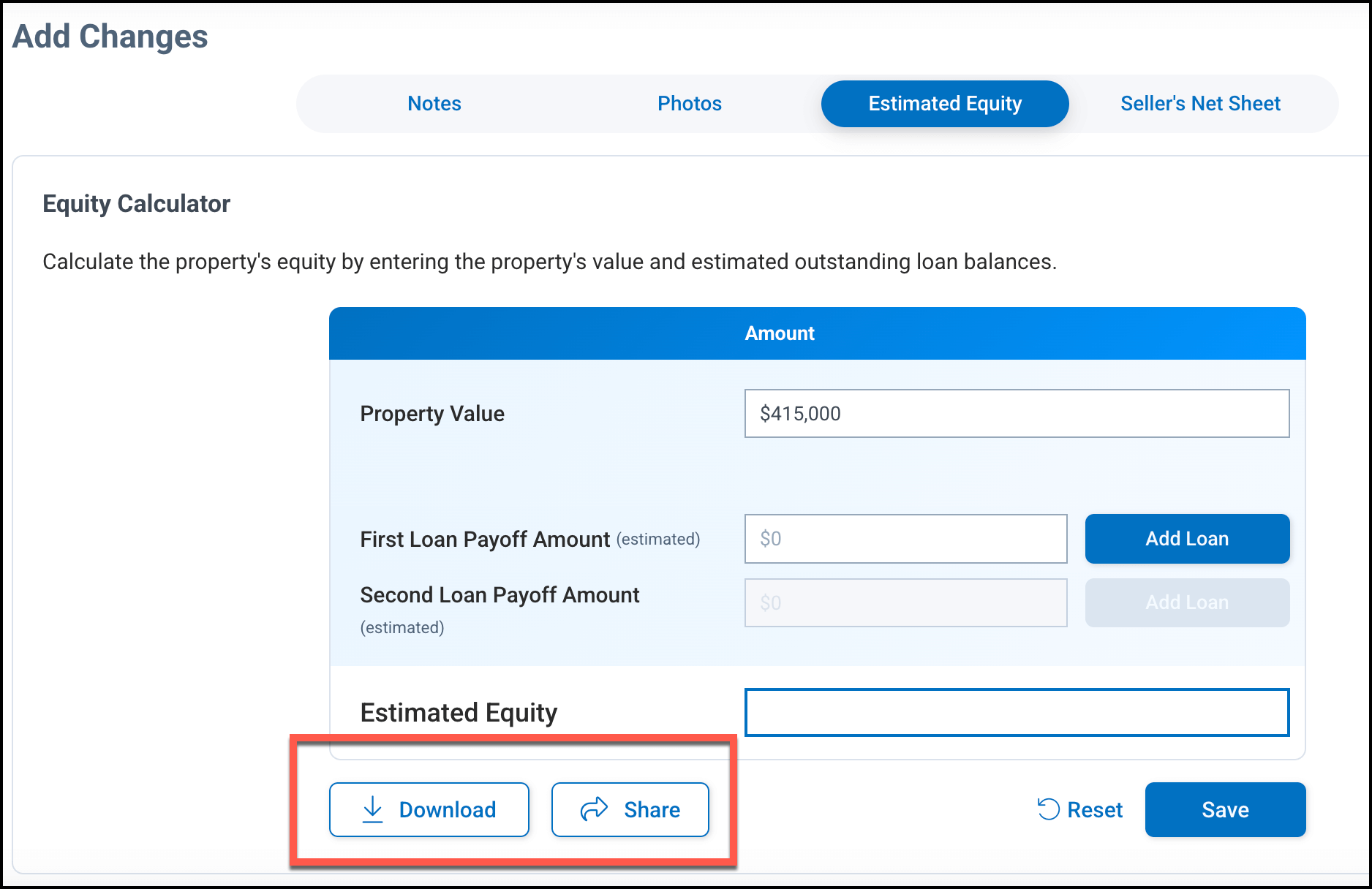Screen dimensions: 1372x889
Task: Open the Notes tab
Action: 434,104
